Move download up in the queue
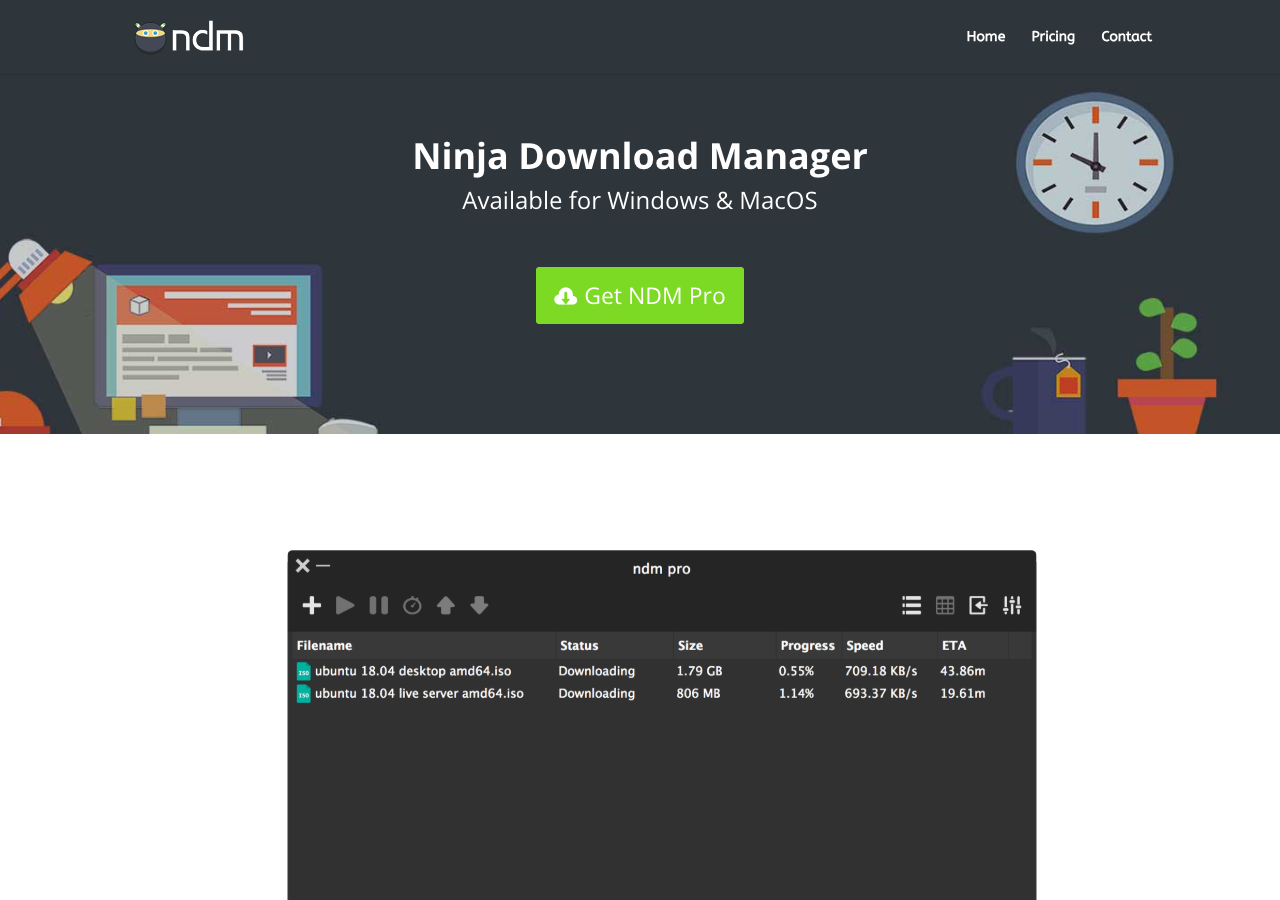Viewport: 1280px width, 900px height. (445, 605)
